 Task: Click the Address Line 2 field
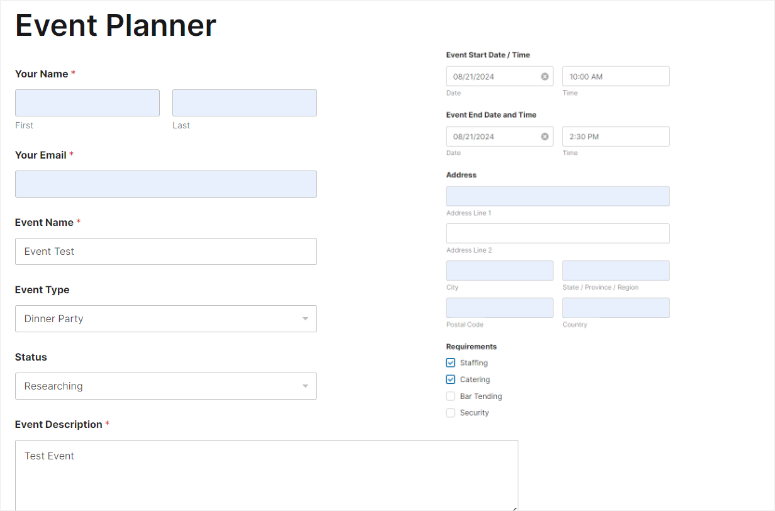[x=558, y=233]
